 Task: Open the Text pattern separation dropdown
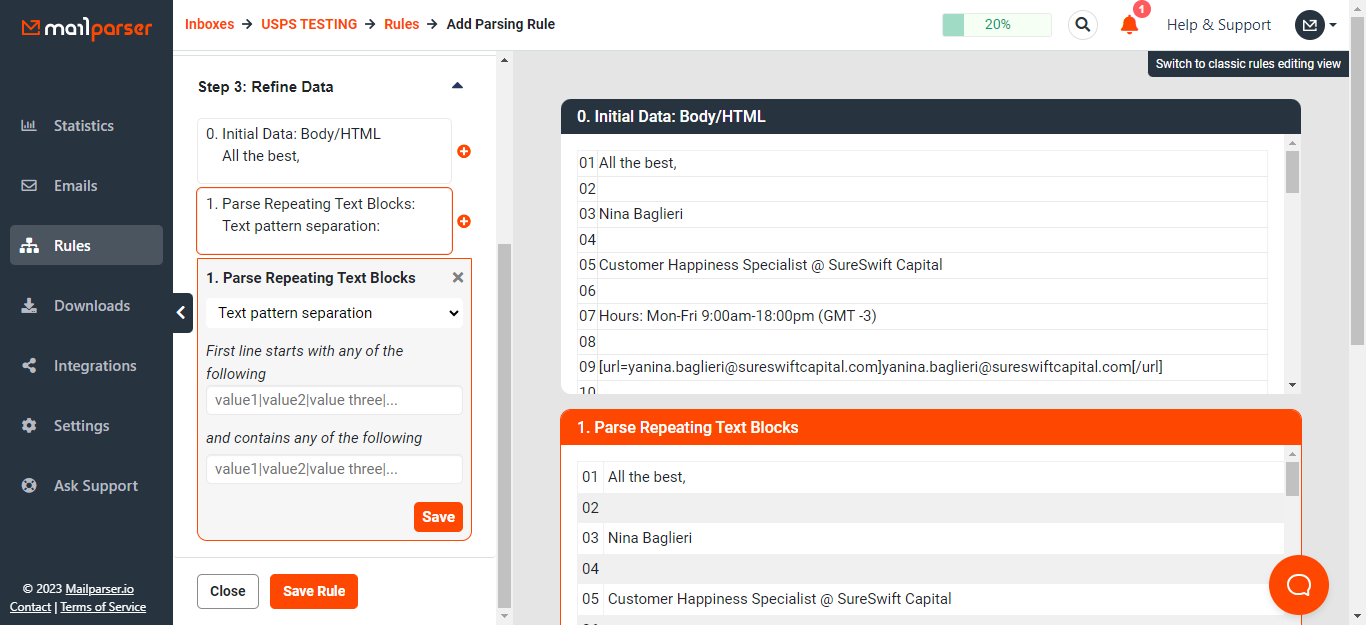334,312
